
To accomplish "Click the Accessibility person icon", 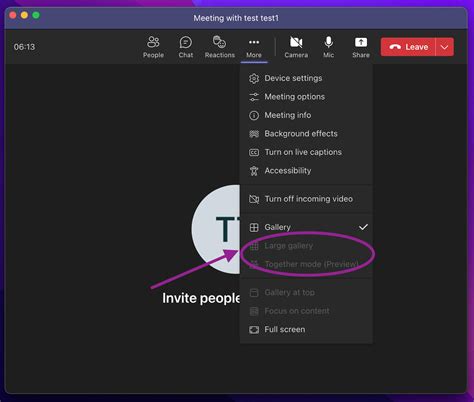I will coord(254,171).
